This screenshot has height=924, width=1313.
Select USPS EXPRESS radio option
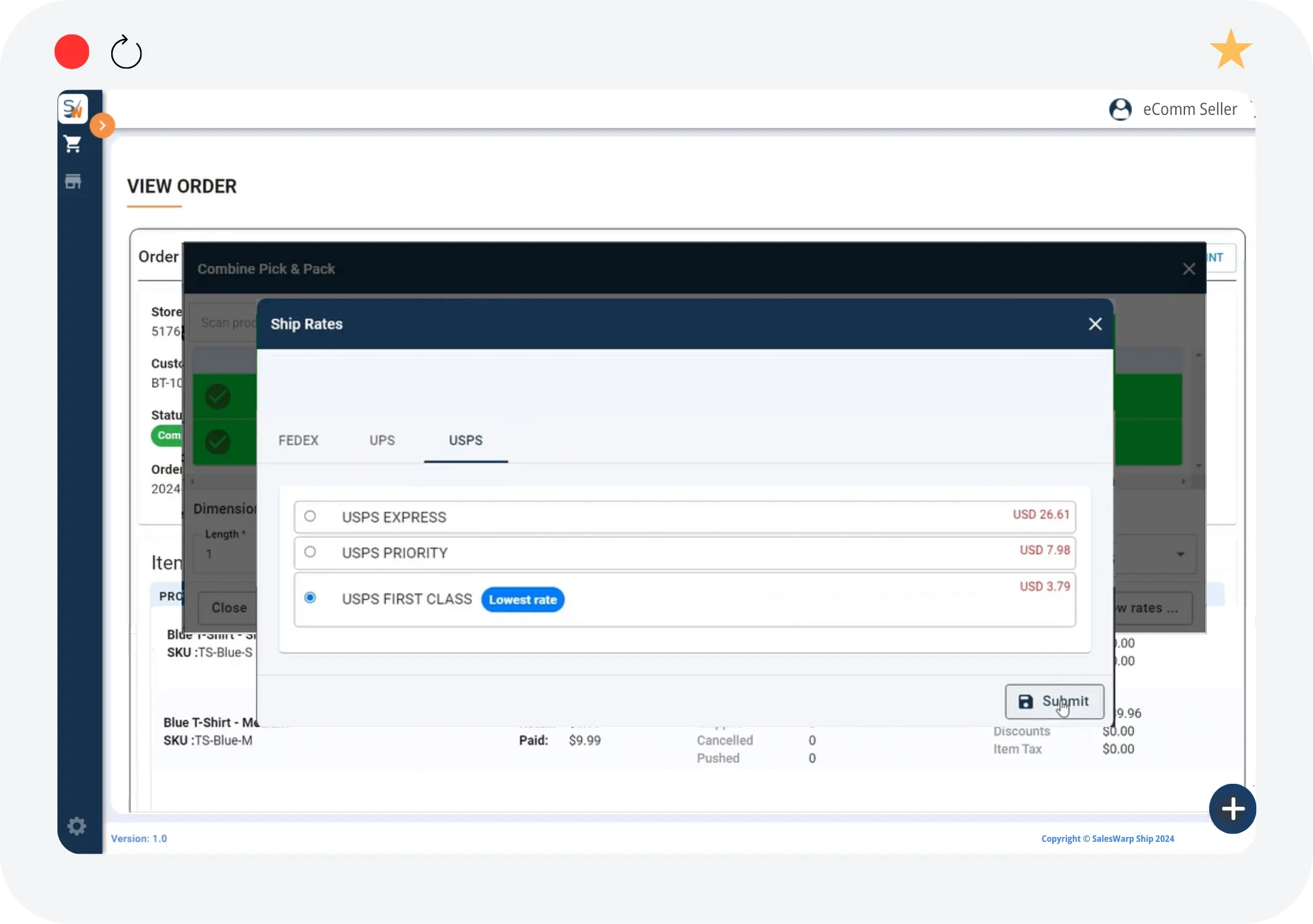[310, 516]
